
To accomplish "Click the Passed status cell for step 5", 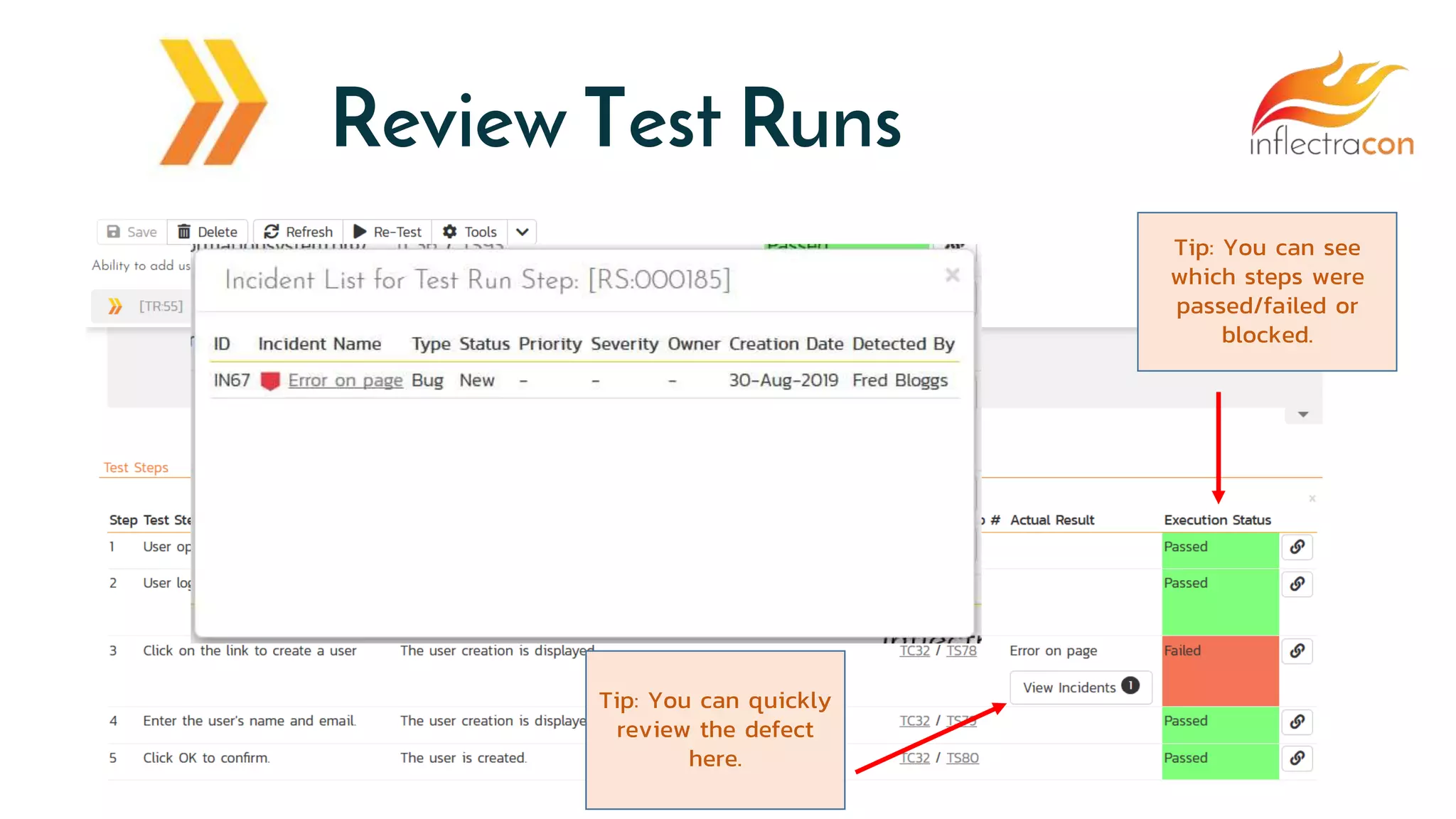I will (1220, 761).
